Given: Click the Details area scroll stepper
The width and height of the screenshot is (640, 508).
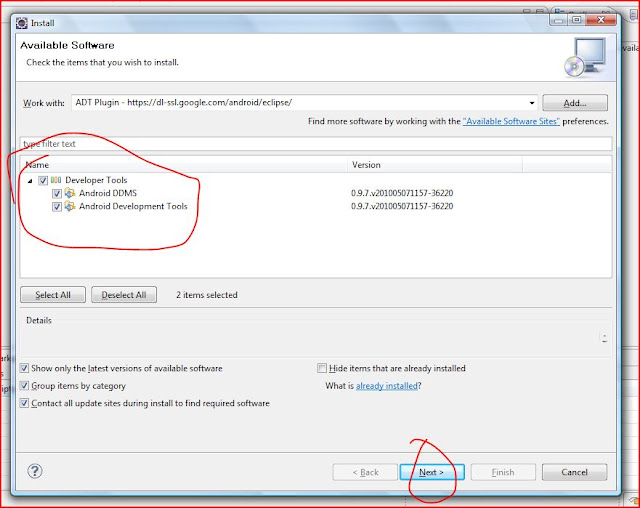Looking at the screenshot, I should tap(604, 338).
